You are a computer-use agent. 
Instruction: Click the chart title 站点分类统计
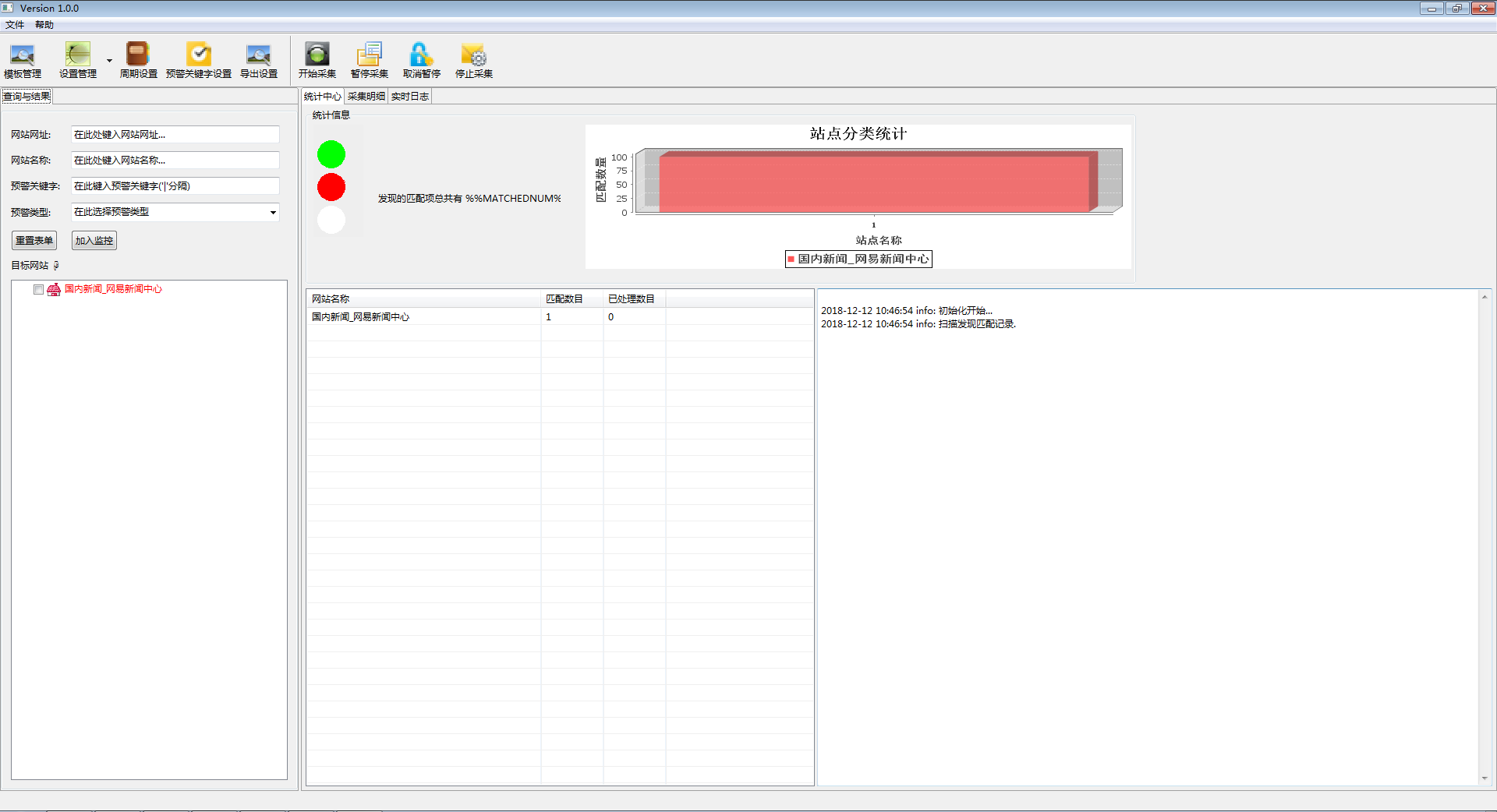(x=858, y=134)
